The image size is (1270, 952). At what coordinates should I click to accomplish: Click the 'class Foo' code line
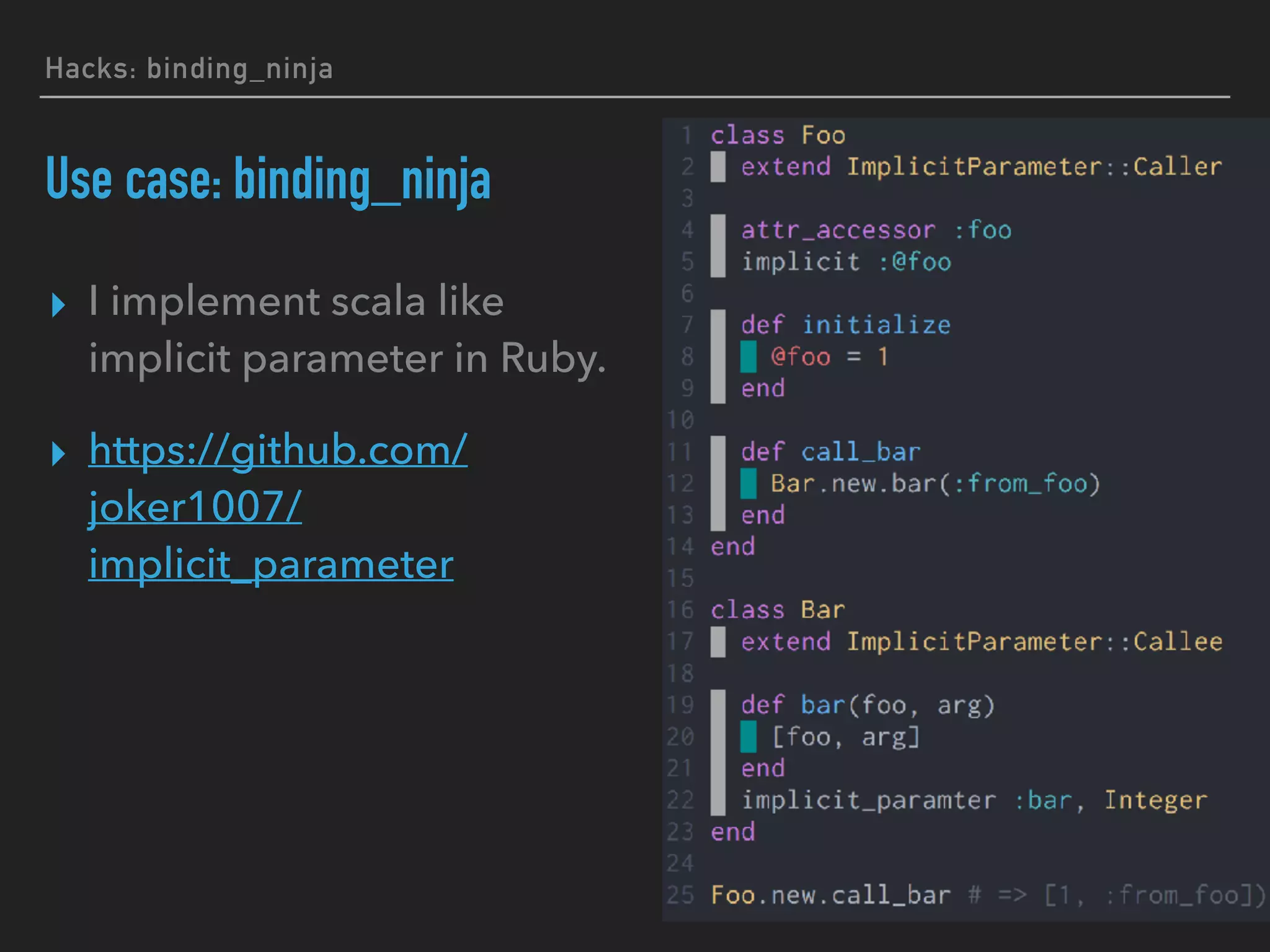778,135
